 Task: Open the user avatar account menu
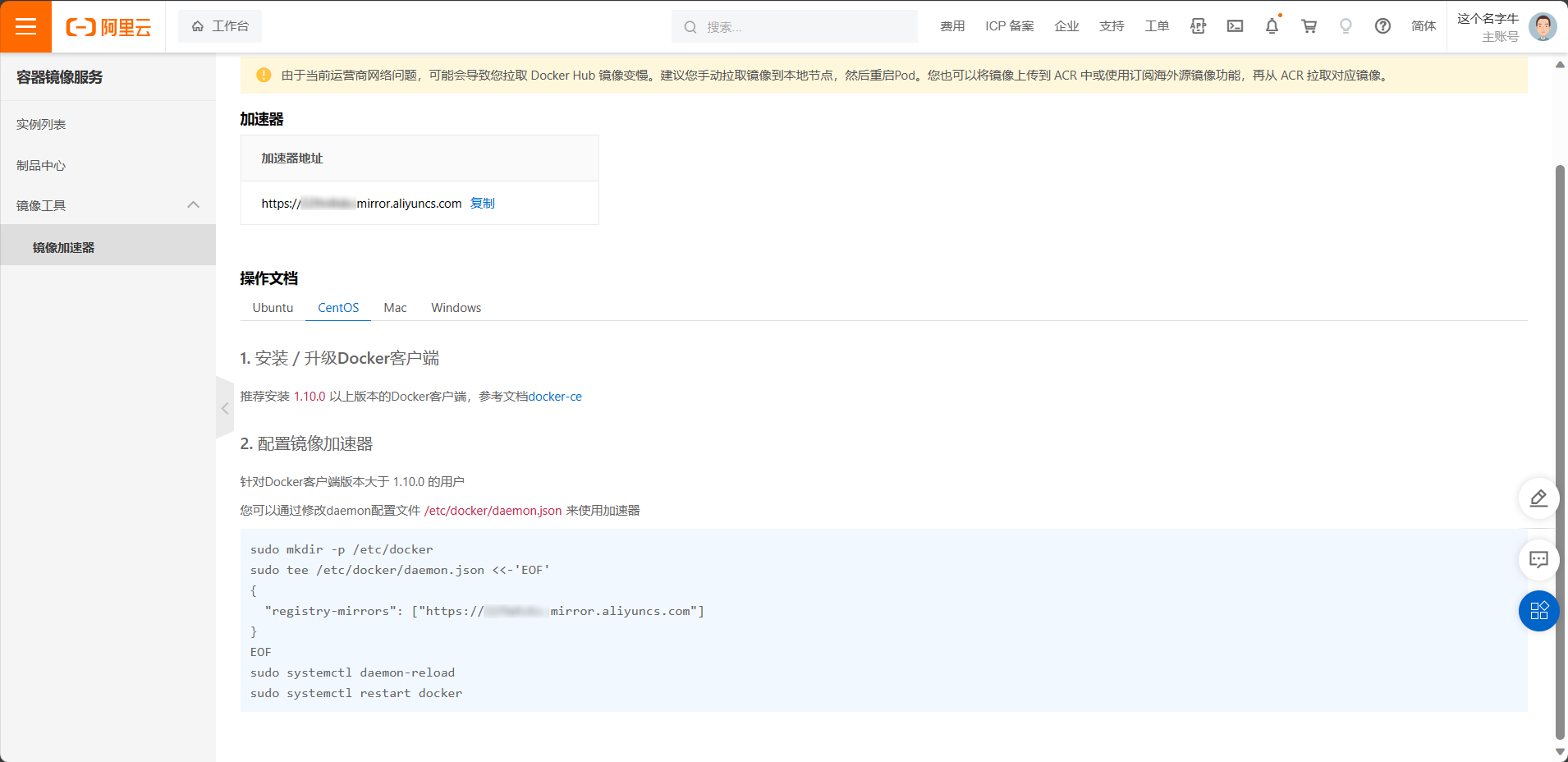tap(1543, 26)
